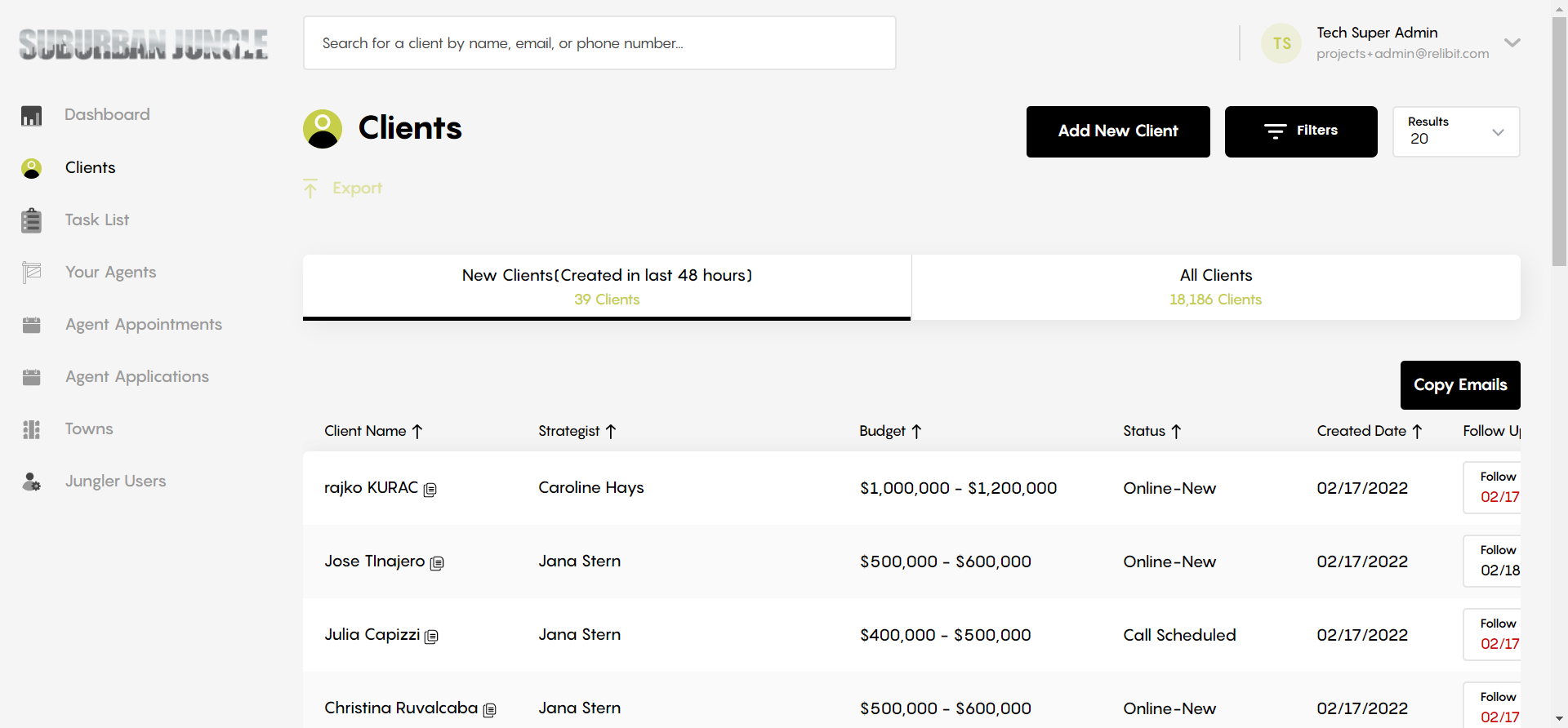Toggle sort on Created Date column
The width and height of the screenshot is (1568, 728).
point(1417,431)
